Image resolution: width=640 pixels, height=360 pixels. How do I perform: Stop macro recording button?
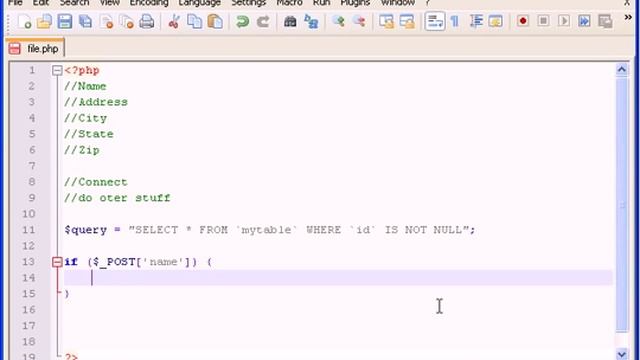click(x=543, y=21)
